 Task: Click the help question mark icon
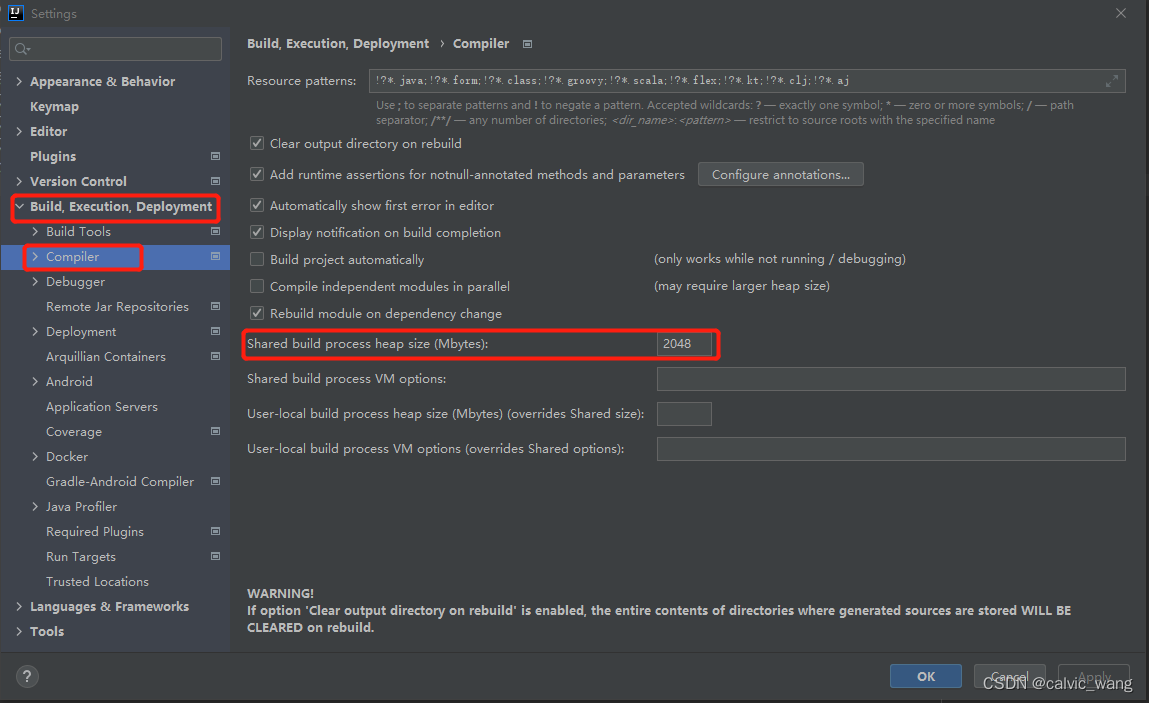tap(26, 676)
